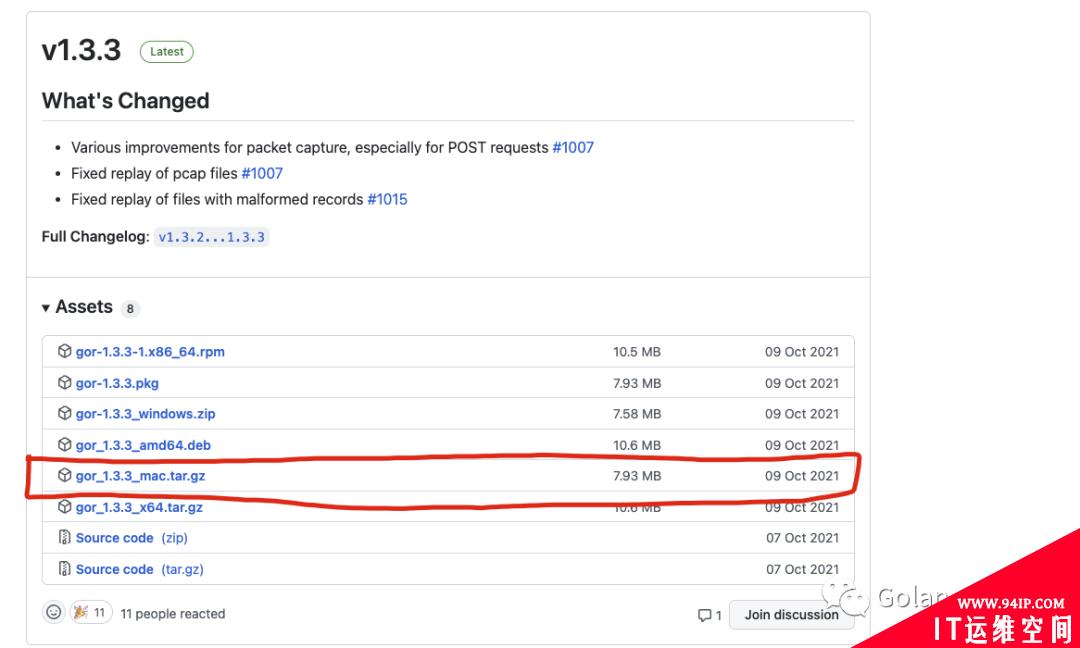Click the v1.3.3 release title
Viewport: 1080px width, 648px height.
[x=81, y=50]
